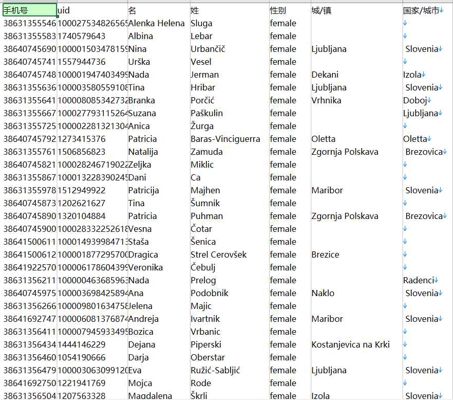Image resolution: width=453 pixels, height=400 pixels.
Task: Click the 名 header cell
Action: (159, 10)
